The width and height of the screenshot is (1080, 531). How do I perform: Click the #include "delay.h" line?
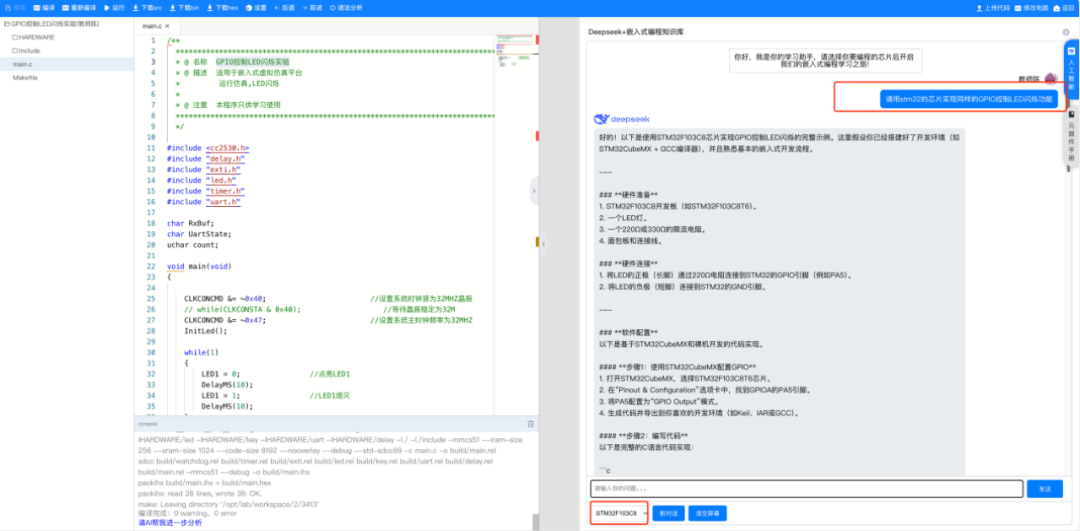[x=206, y=158]
